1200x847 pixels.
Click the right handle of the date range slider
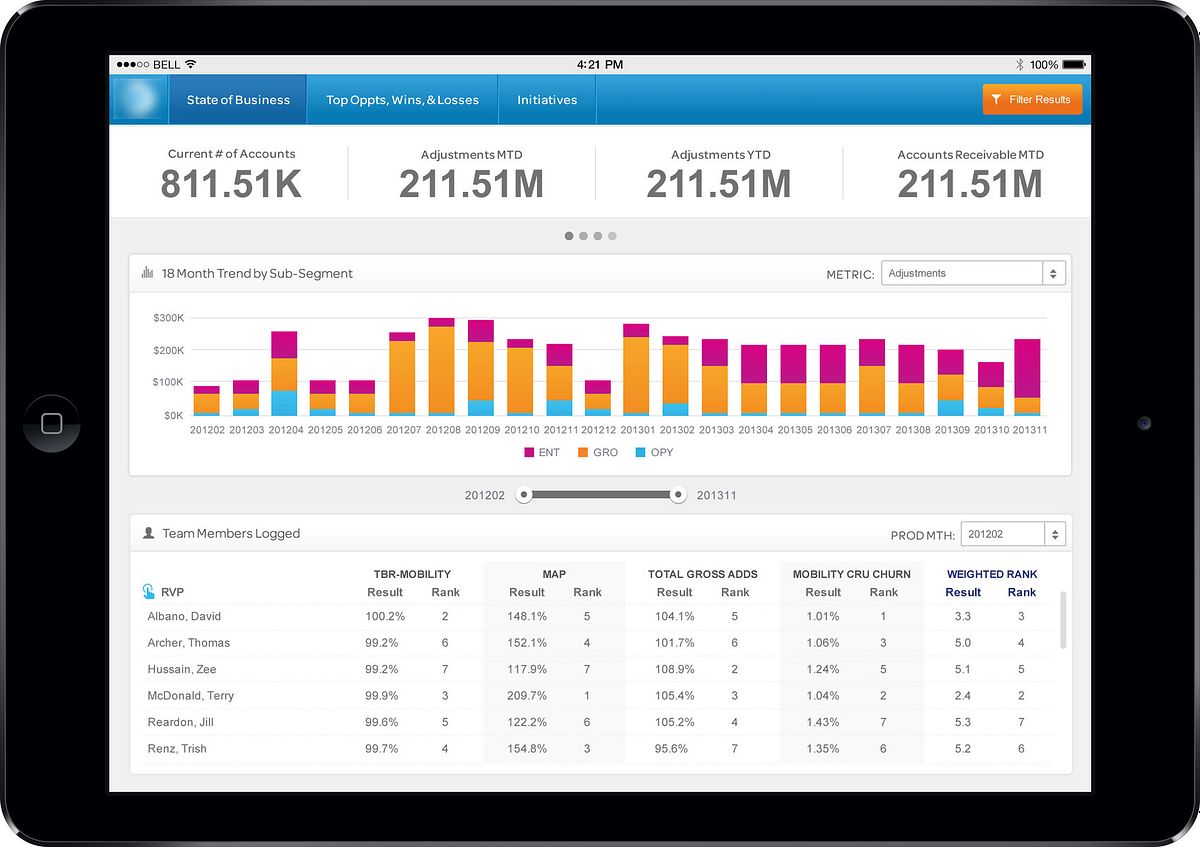(678, 494)
